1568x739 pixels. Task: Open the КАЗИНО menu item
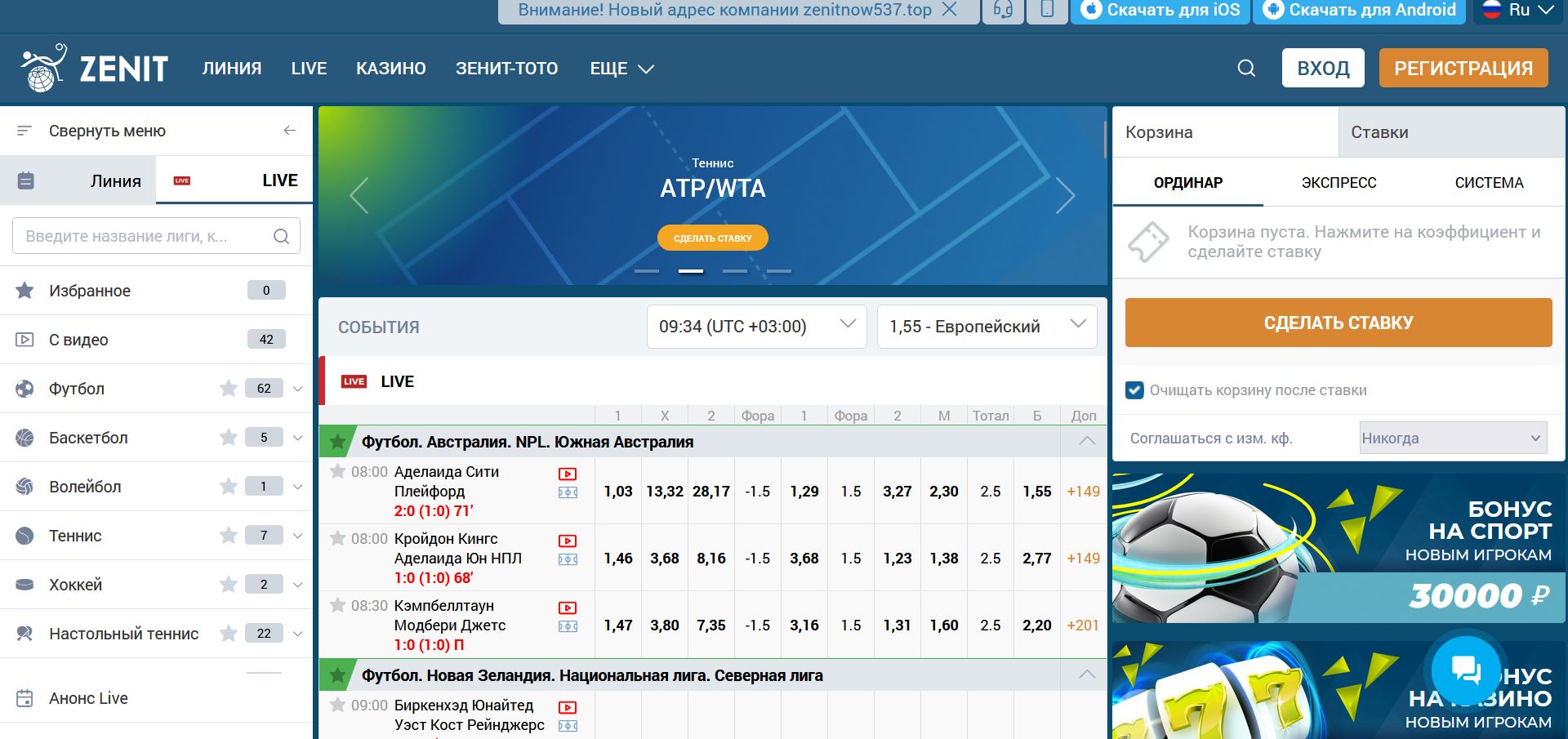tap(391, 69)
